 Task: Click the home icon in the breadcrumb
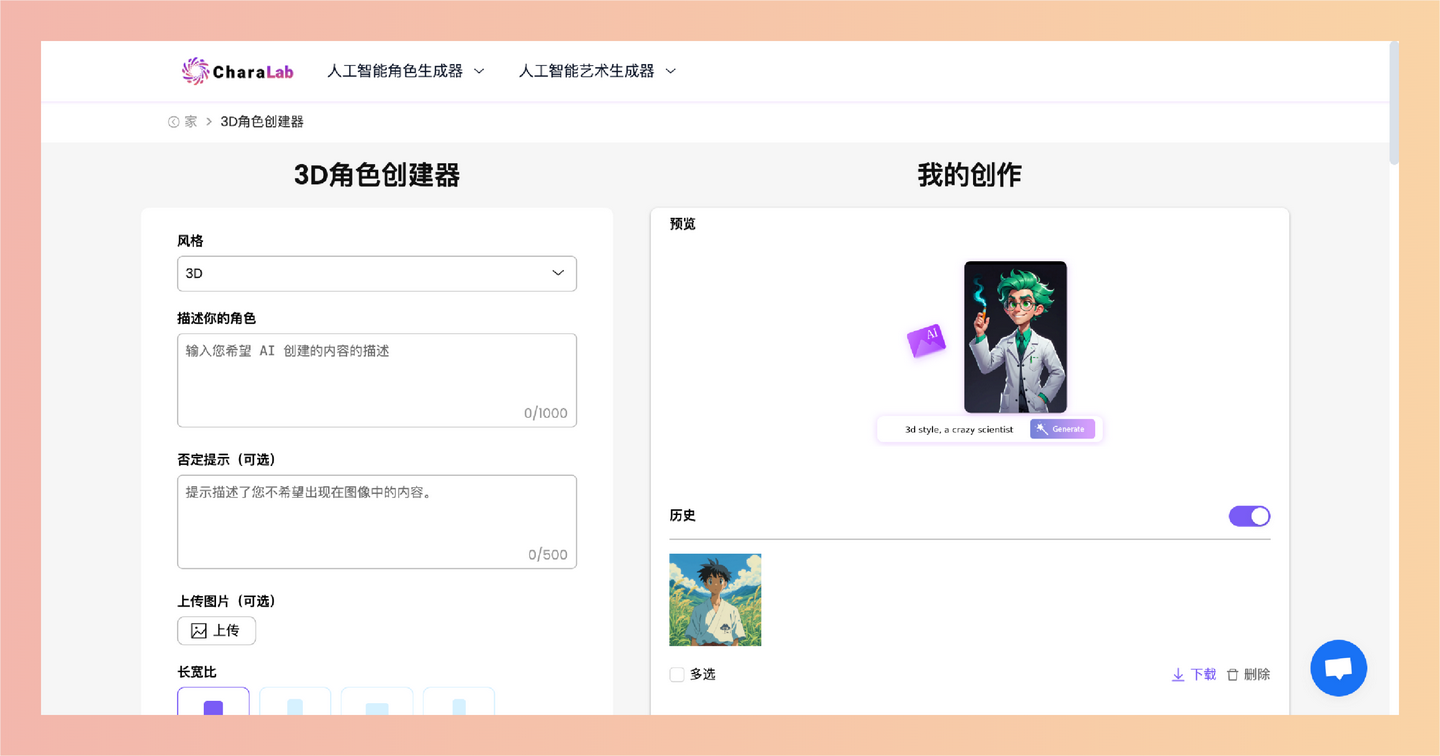[173, 121]
